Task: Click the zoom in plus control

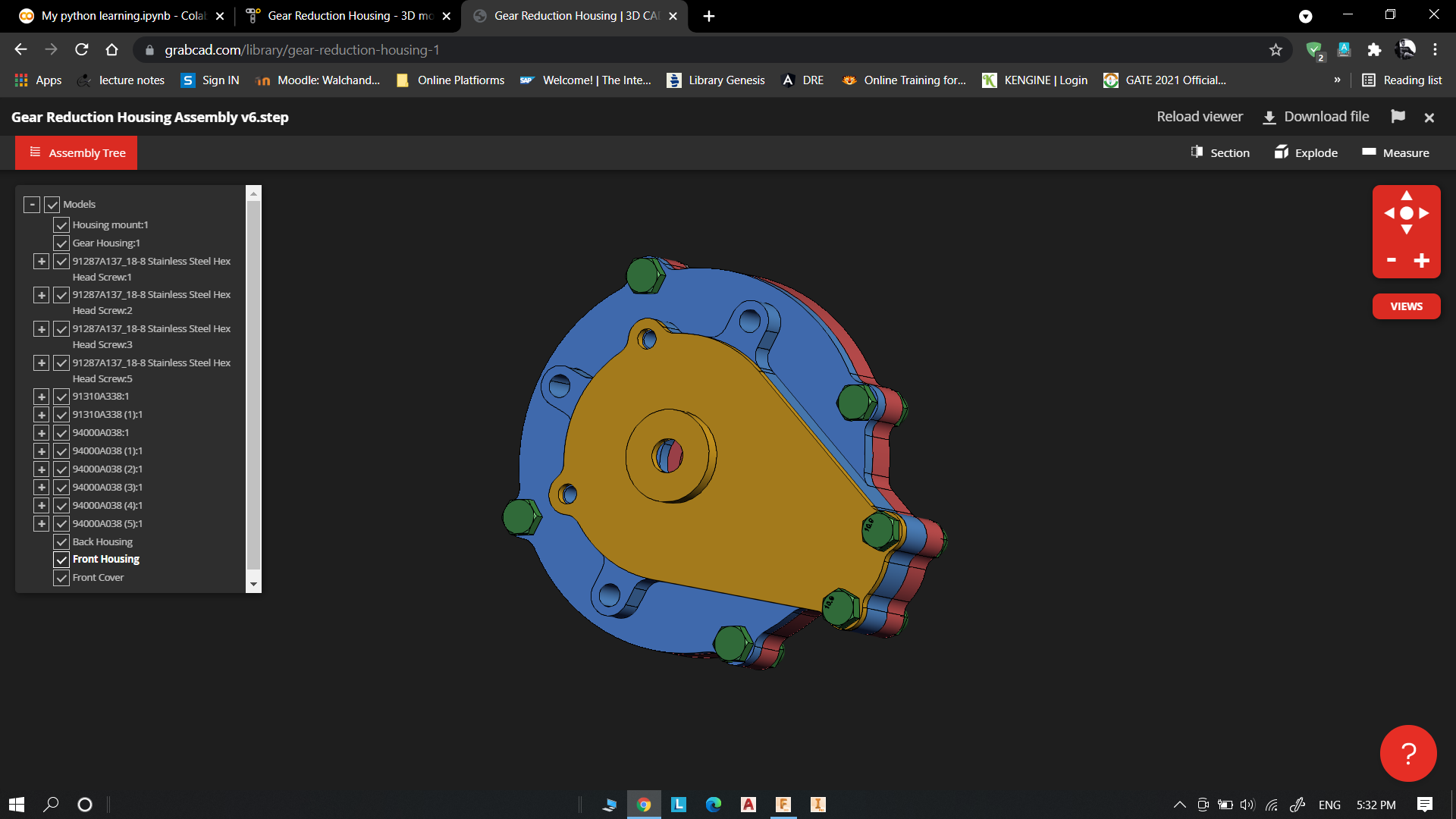Action: click(x=1422, y=261)
